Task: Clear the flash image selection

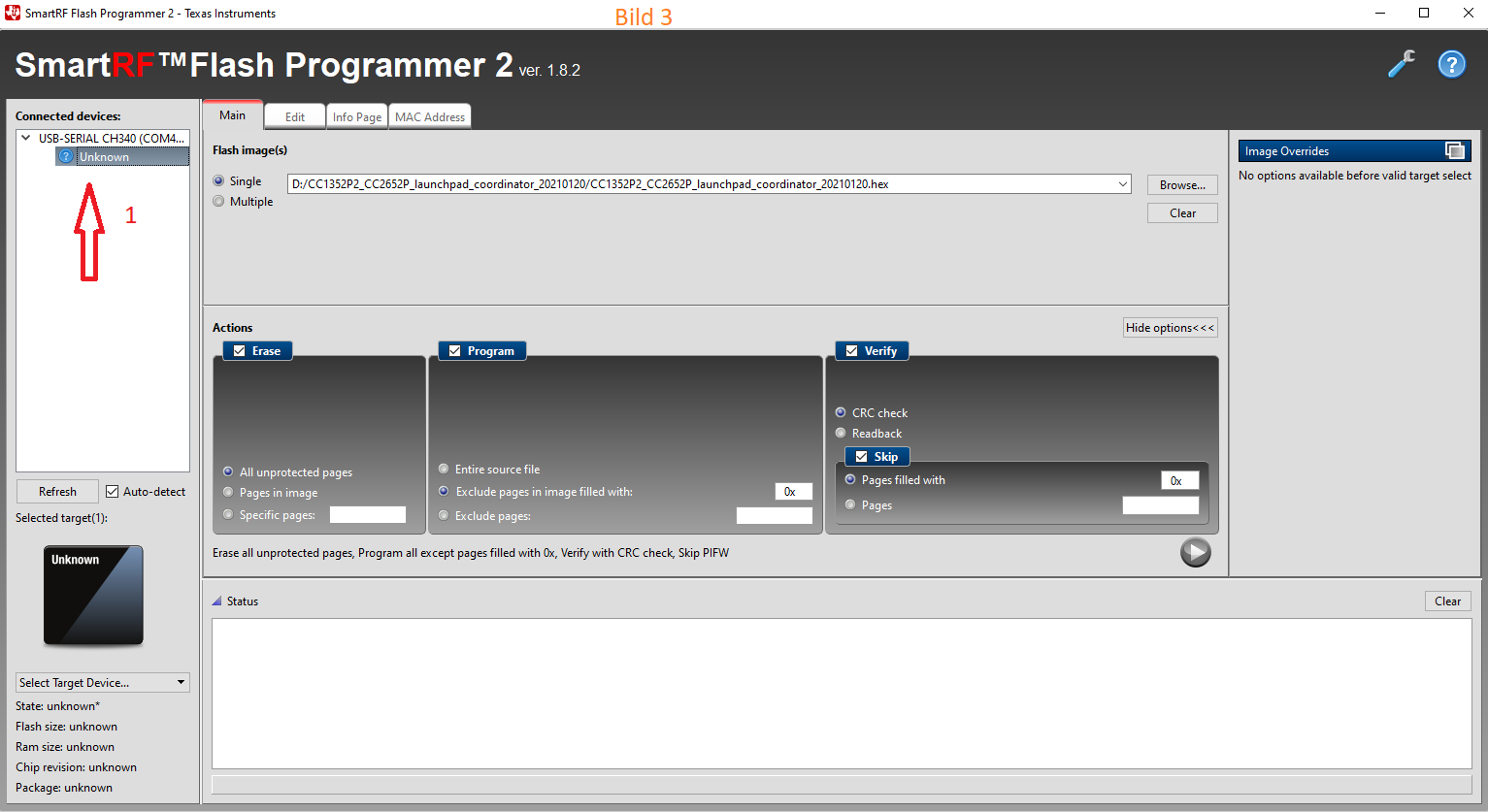Action: [x=1182, y=212]
